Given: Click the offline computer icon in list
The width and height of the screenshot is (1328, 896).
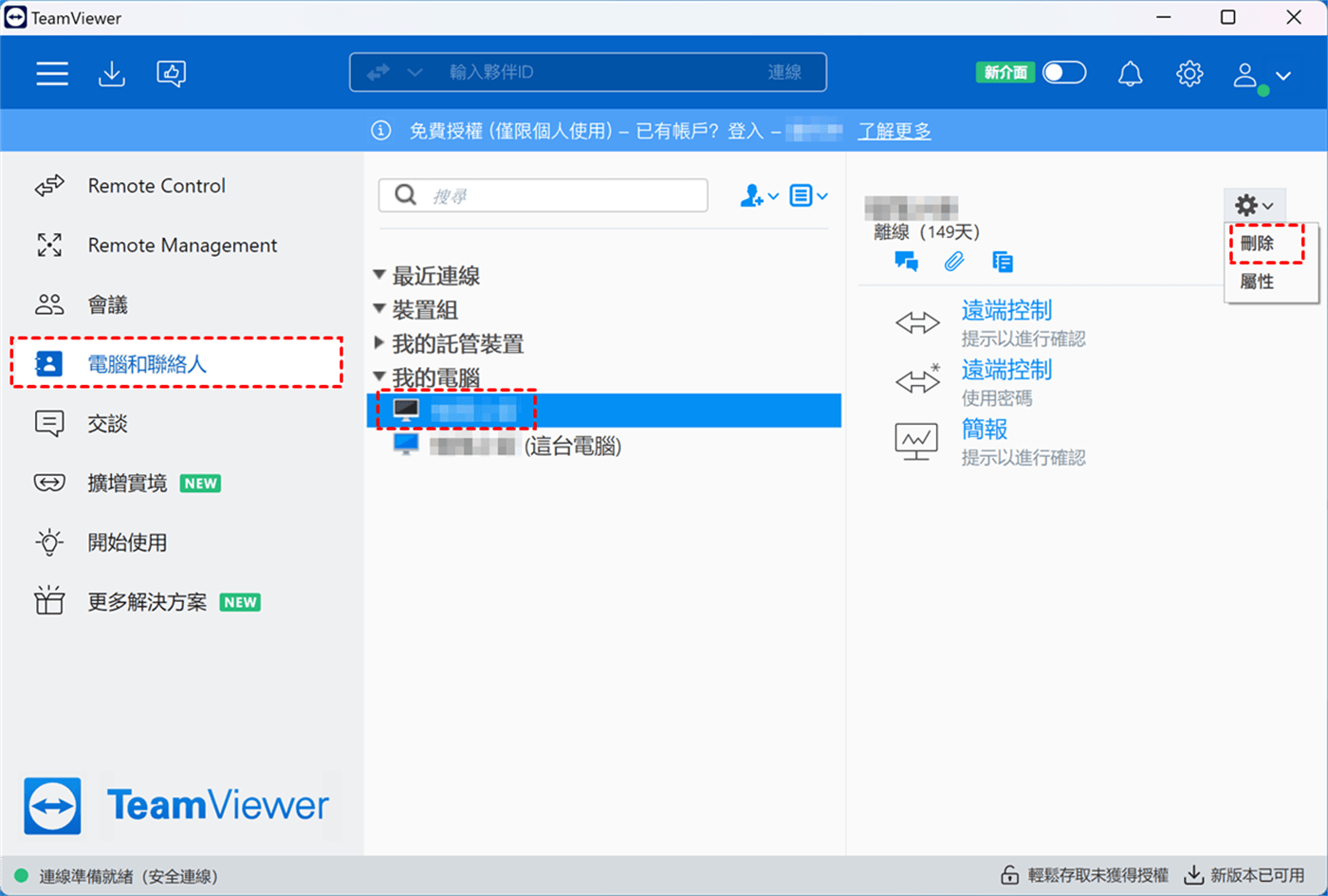Looking at the screenshot, I should pos(406,411).
